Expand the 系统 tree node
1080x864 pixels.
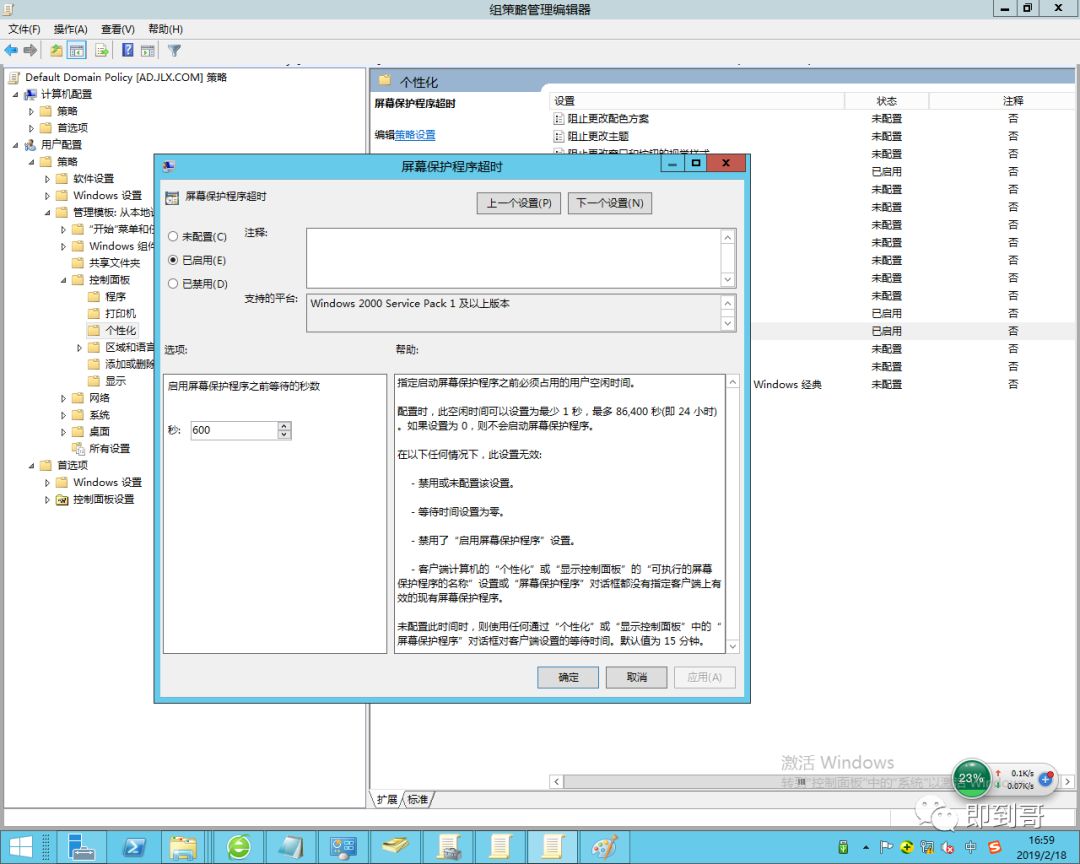63,415
